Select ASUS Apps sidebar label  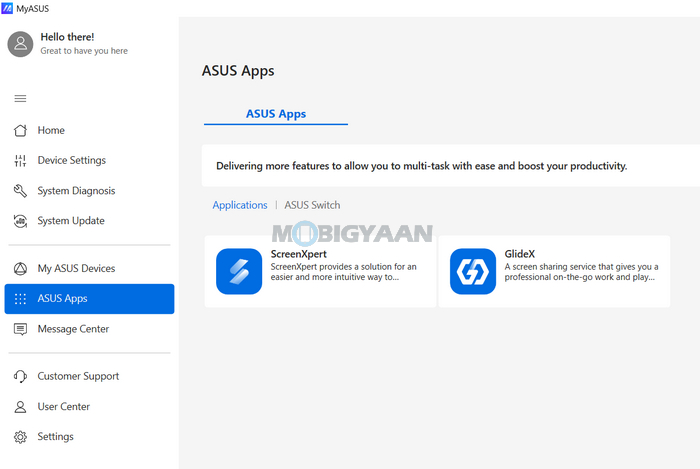pos(62,299)
